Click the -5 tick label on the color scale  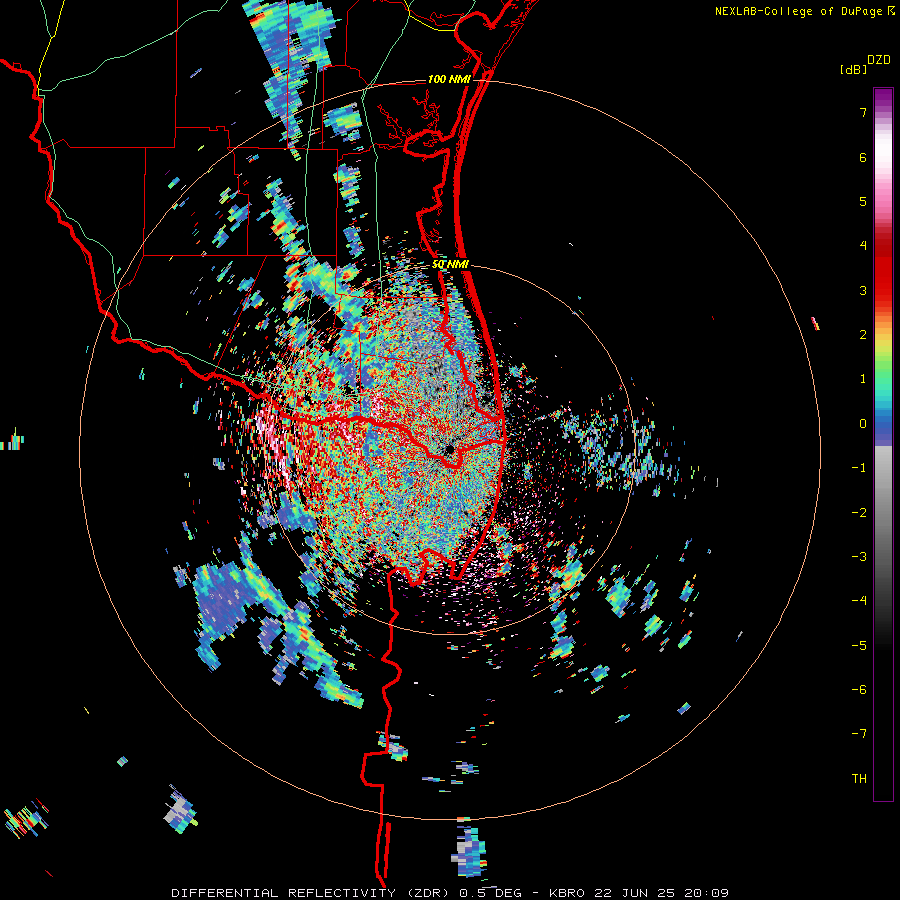(x=859, y=645)
